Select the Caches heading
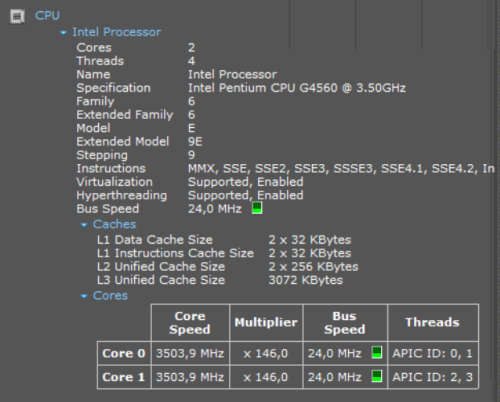The height and width of the screenshot is (402, 500). [114, 224]
